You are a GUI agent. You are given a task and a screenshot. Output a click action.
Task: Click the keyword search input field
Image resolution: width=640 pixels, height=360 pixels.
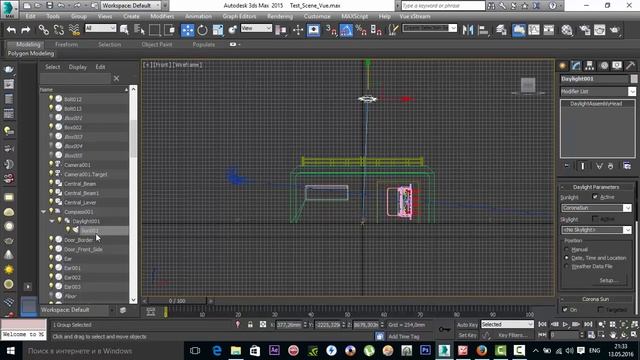tap(443, 6)
